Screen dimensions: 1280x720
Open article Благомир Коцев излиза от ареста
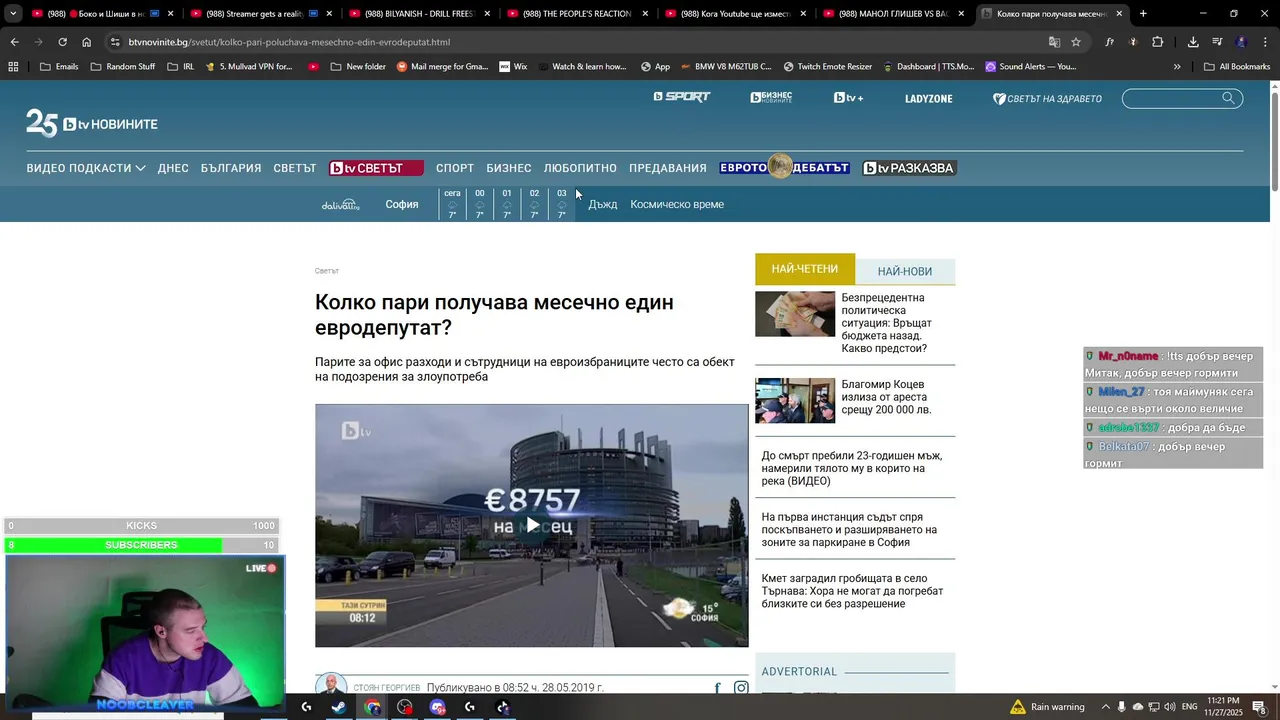pyautogui.click(x=886, y=397)
